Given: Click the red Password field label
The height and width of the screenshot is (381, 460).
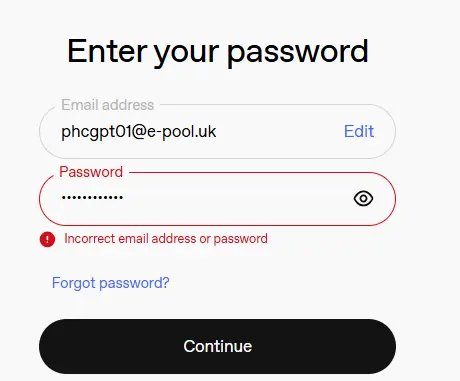Looking at the screenshot, I should tap(91, 172).
